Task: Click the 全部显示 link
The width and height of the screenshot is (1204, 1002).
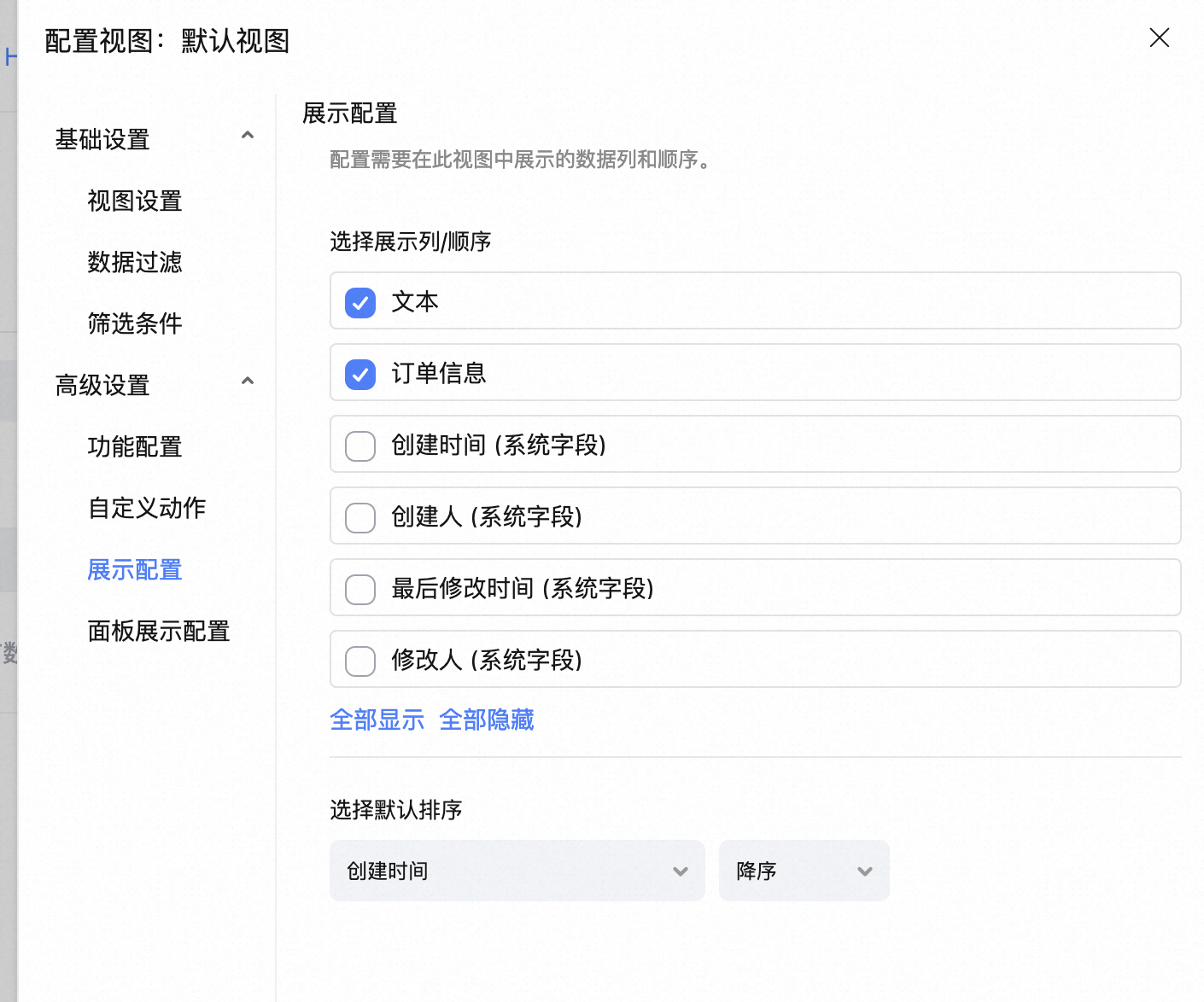Action: coord(377,720)
